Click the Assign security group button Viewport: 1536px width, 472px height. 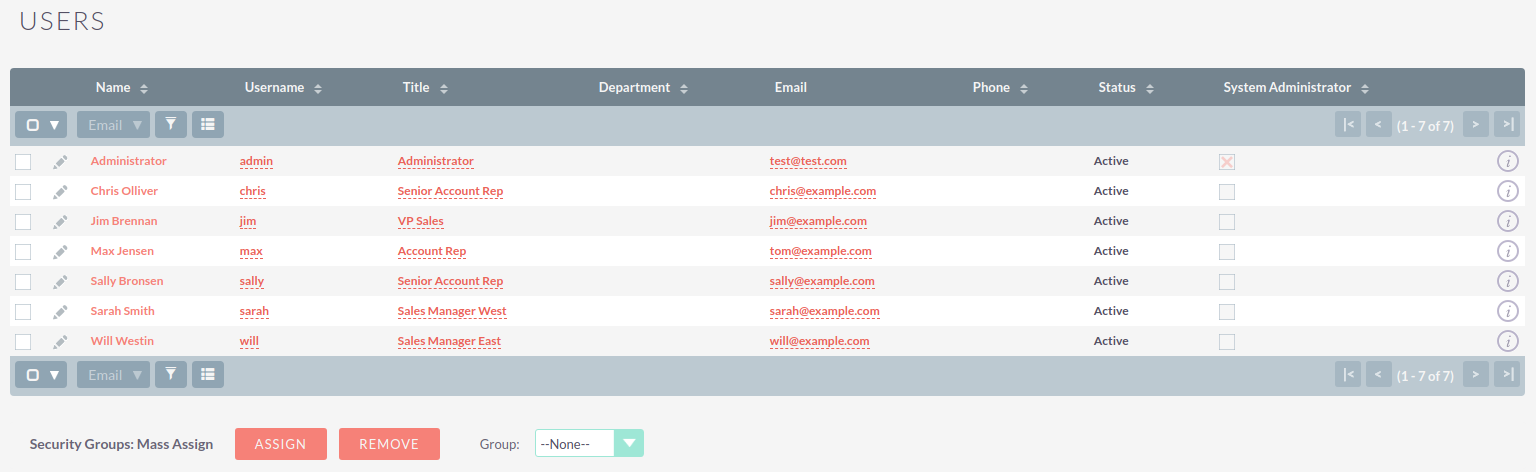pos(281,444)
